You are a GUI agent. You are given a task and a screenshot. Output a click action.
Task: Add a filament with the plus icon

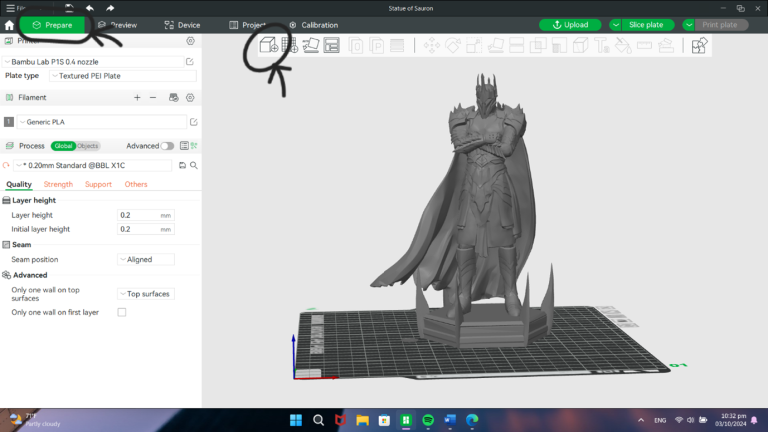tap(137, 98)
